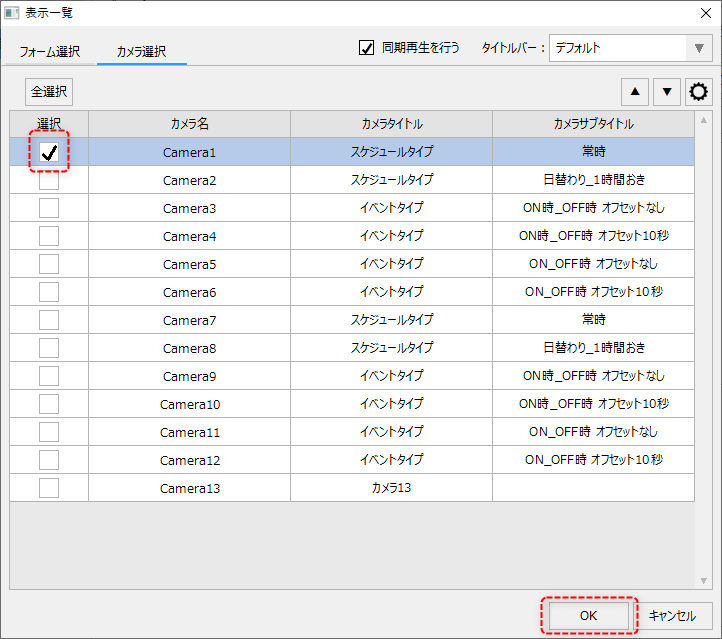The width and height of the screenshot is (722, 639).
Task: Click the dropdown arrow beside デフォルト
Action: pos(699,48)
